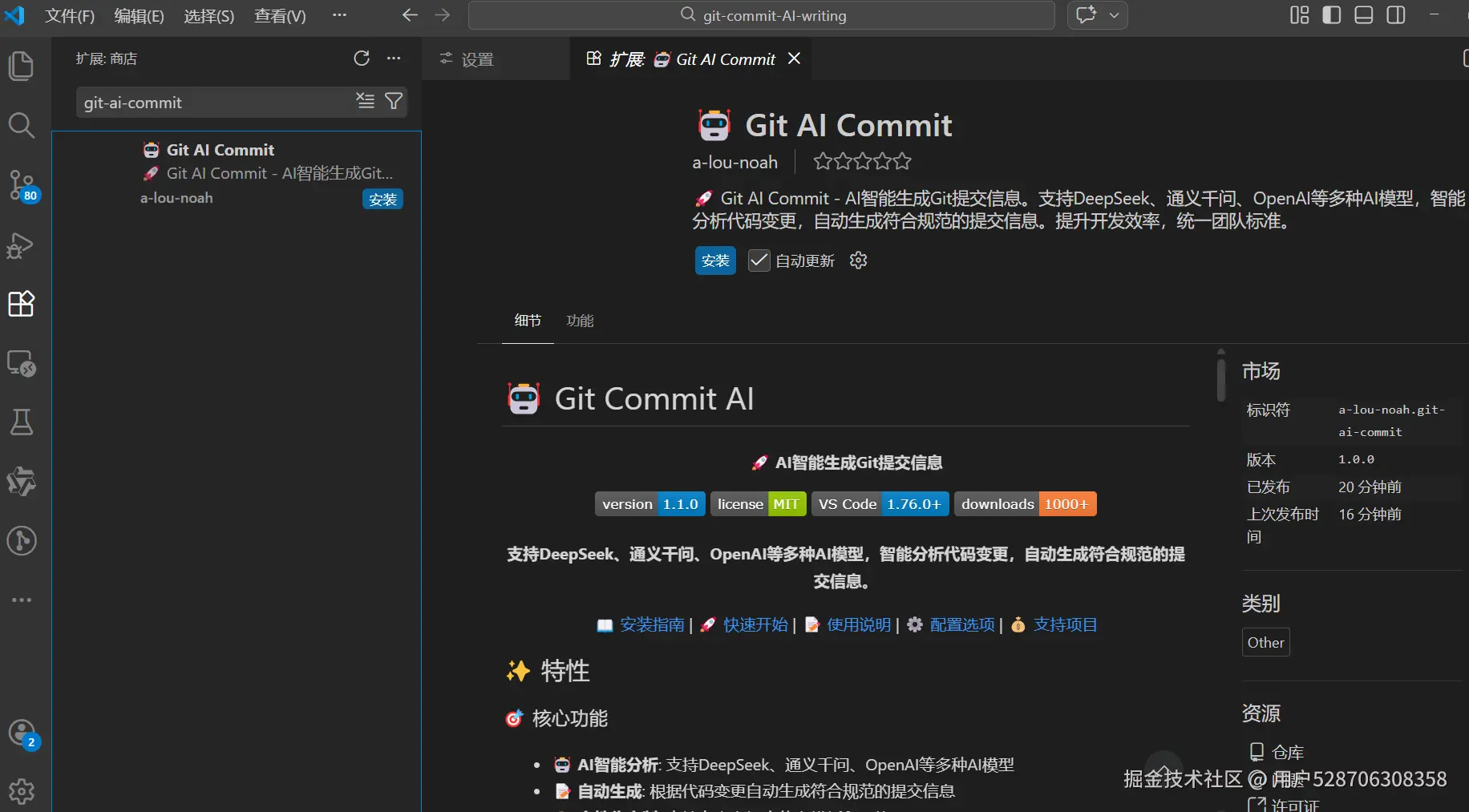Open the 配置选项 link
The image size is (1469, 812).
pyautogui.click(x=962, y=624)
